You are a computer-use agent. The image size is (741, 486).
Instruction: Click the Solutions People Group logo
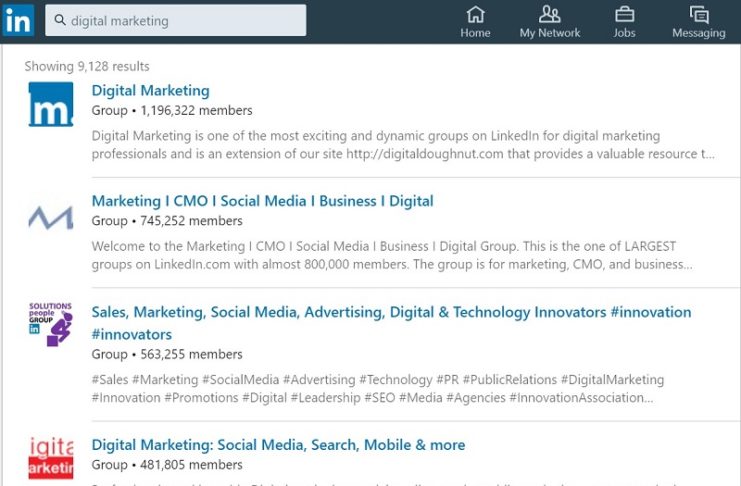[x=51, y=325]
